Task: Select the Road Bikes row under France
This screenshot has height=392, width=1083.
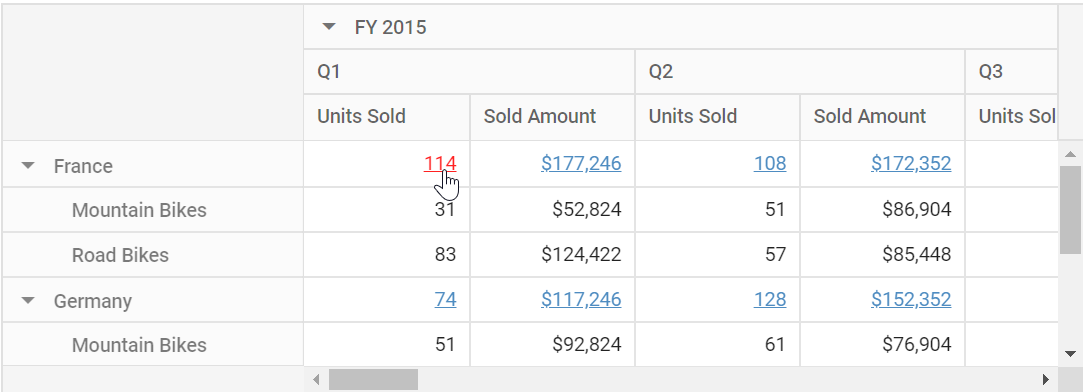Action: [153, 255]
